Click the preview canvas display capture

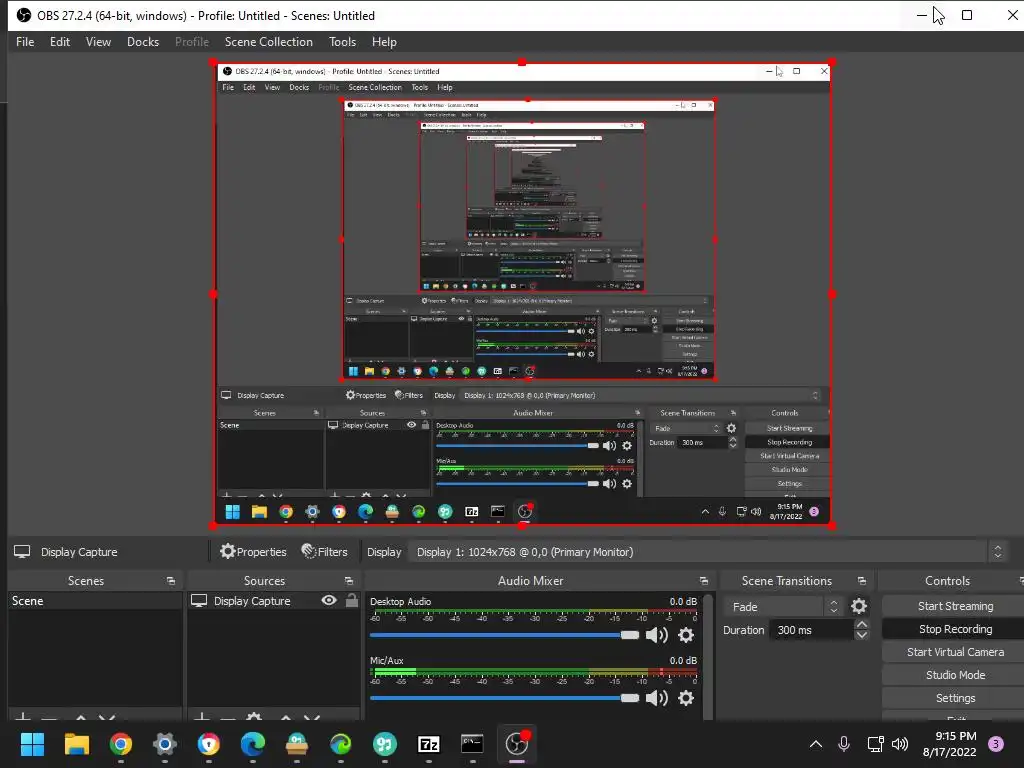pos(522,294)
